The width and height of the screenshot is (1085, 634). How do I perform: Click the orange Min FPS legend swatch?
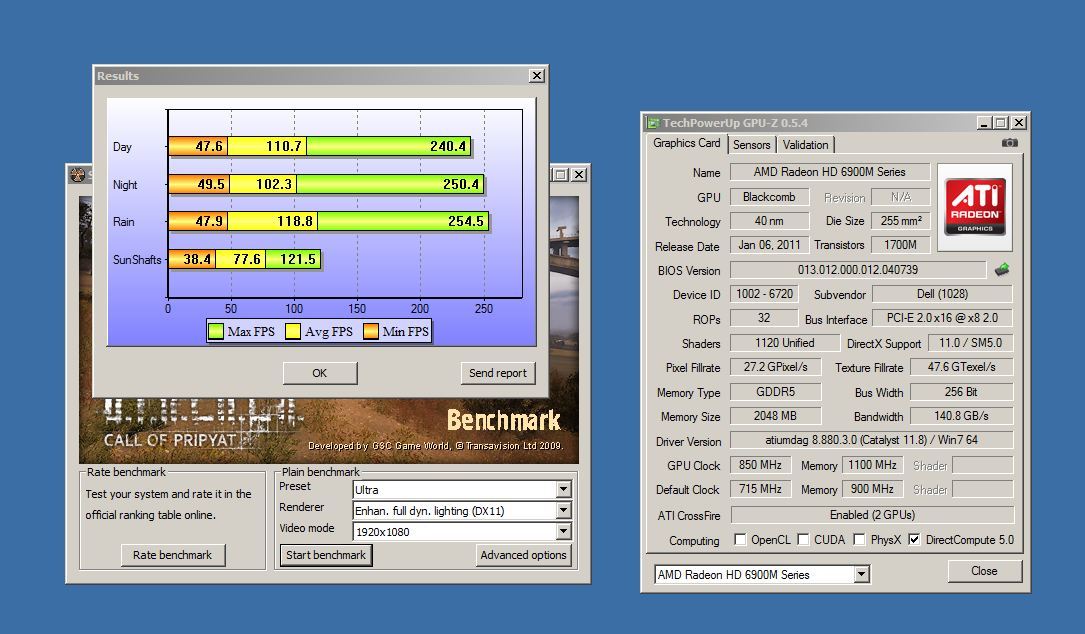(x=372, y=332)
